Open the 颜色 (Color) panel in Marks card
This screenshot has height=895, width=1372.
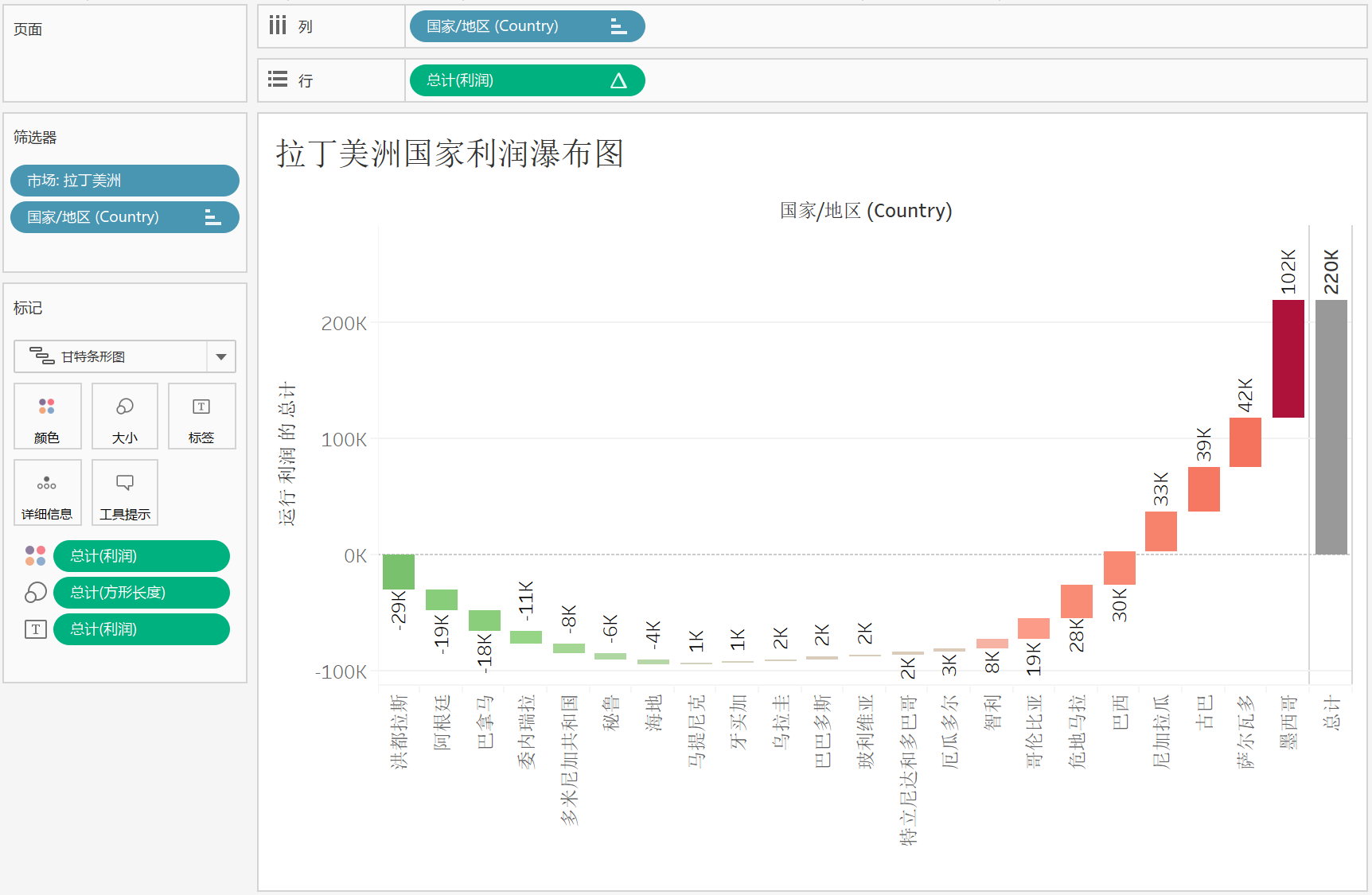click(x=47, y=416)
